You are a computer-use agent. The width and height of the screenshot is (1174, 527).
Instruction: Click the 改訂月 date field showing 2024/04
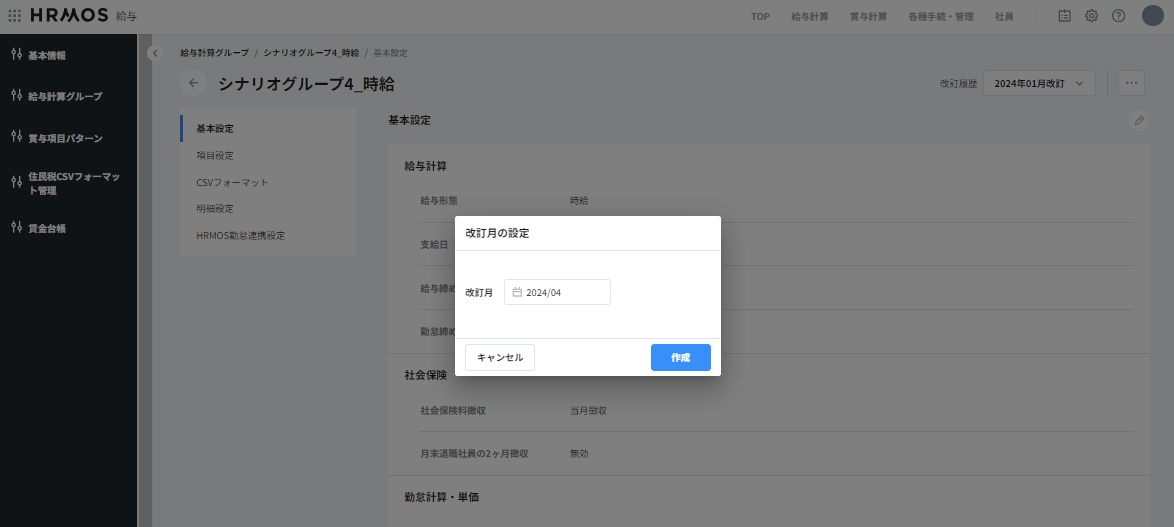tap(557, 292)
